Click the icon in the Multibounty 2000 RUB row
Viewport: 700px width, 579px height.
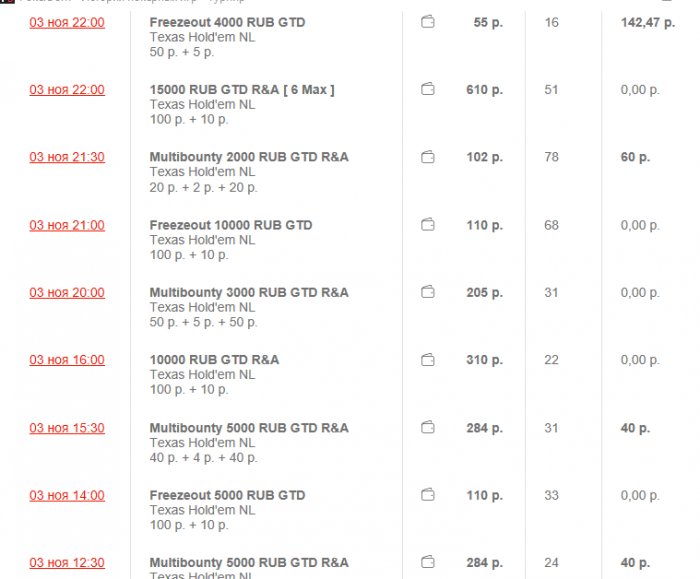(428, 157)
